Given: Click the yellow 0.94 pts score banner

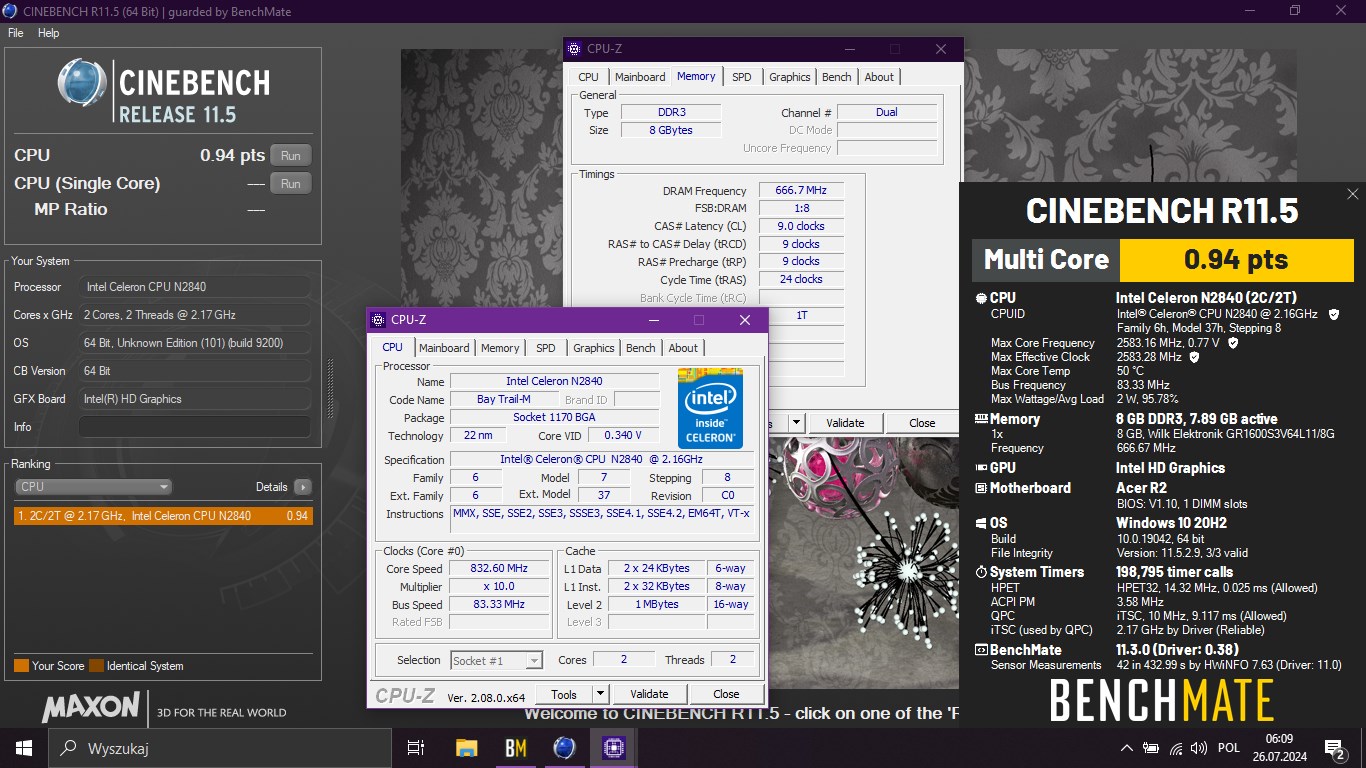Looking at the screenshot, I should point(1237,260).
